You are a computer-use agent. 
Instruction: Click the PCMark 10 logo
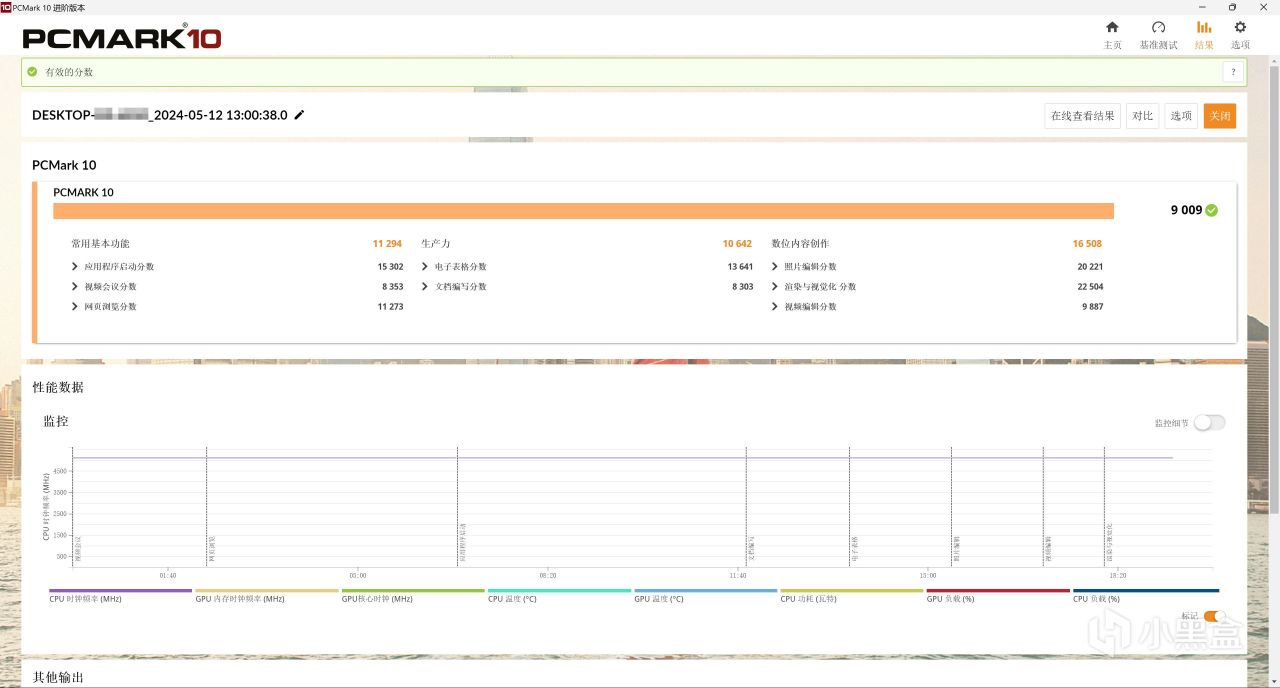click(x=121, y=38)
